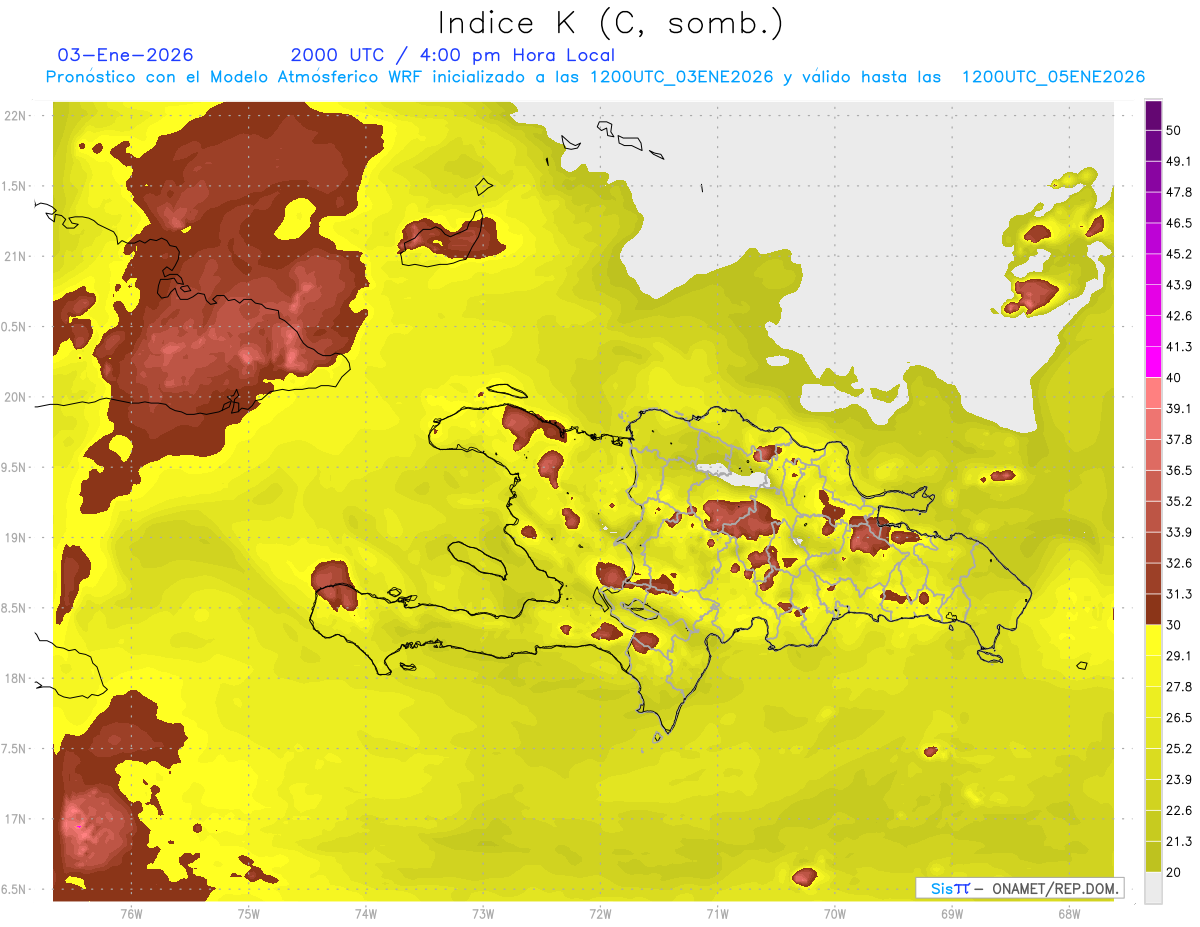
Task: Click the colorbar label '43.9'
Action: 1179,285
